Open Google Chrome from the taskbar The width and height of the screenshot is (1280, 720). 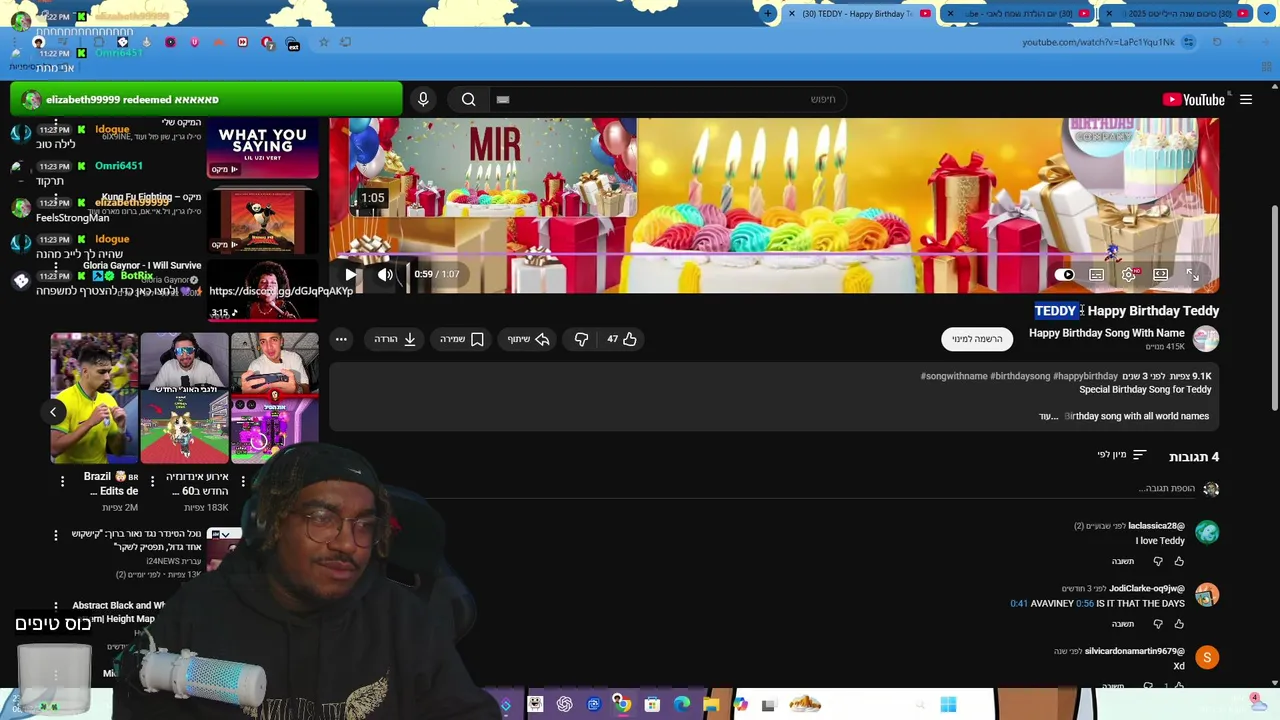(622, 705)
